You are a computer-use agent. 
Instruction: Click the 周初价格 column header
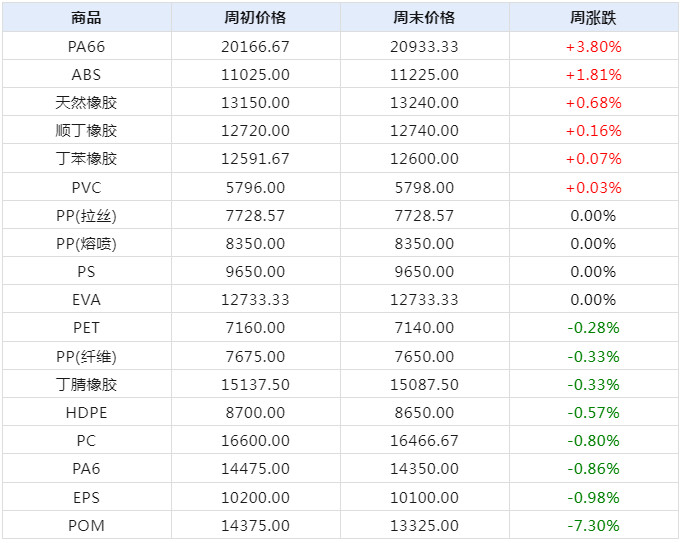click(255, 18)
